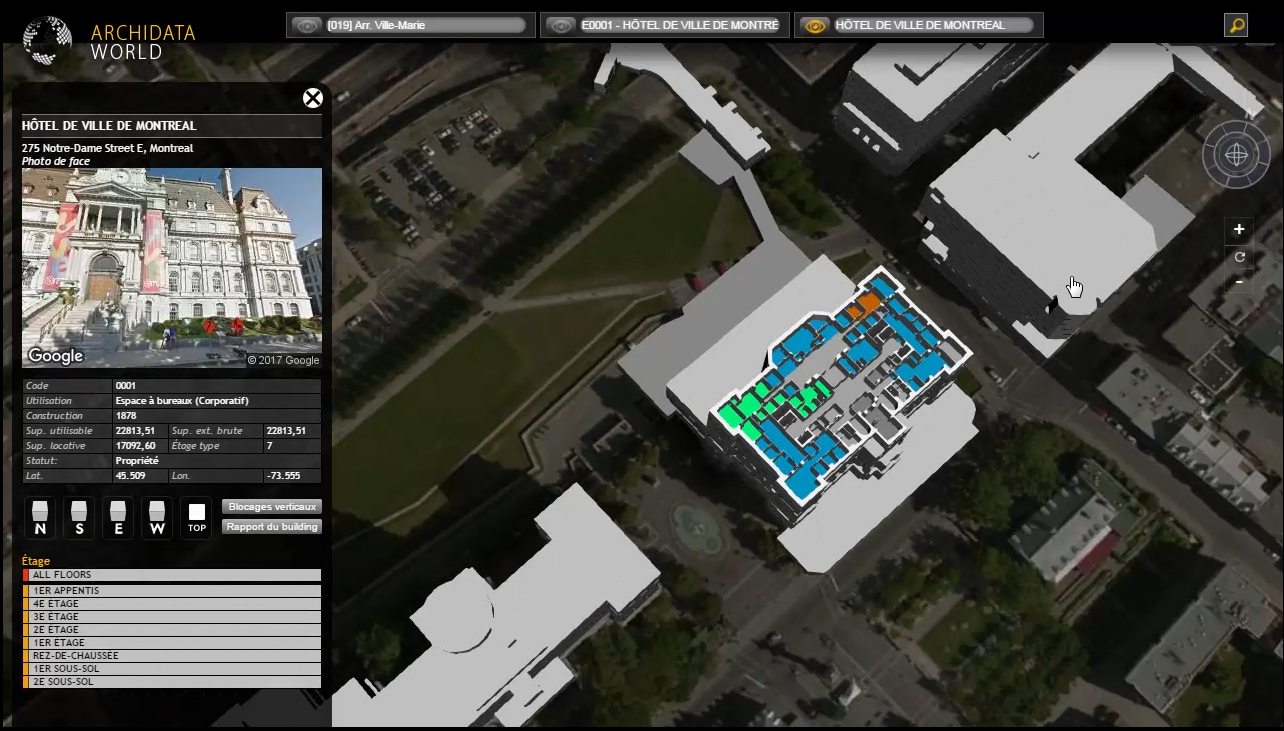Click the orange room on floor plan
1284x731 pixels.
864,304
